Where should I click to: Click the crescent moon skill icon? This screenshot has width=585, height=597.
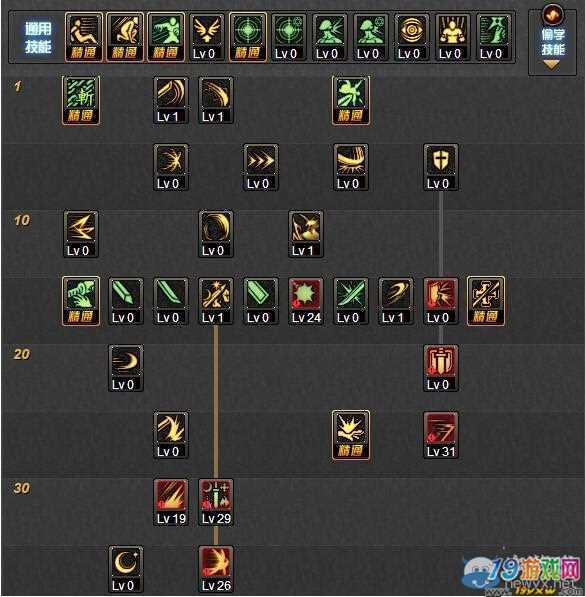(126, 569)
